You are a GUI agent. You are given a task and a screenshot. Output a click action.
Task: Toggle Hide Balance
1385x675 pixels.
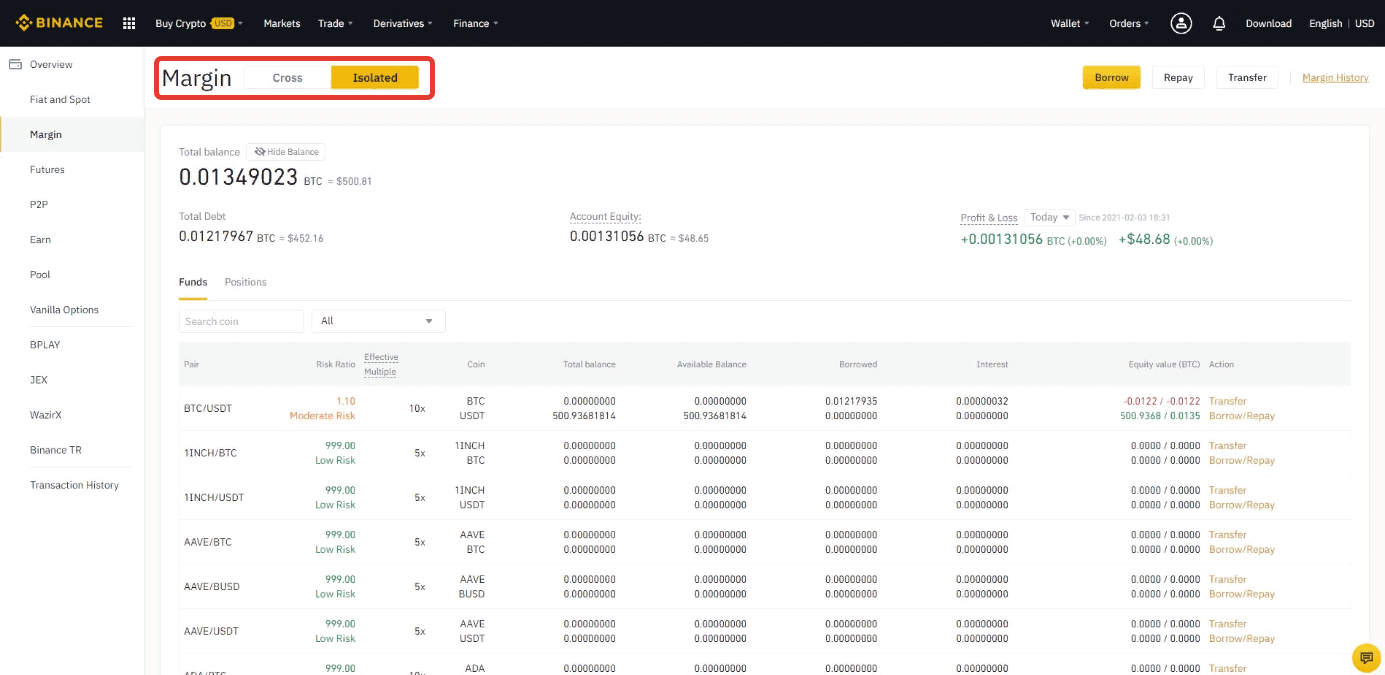click(x=286, y=152)
